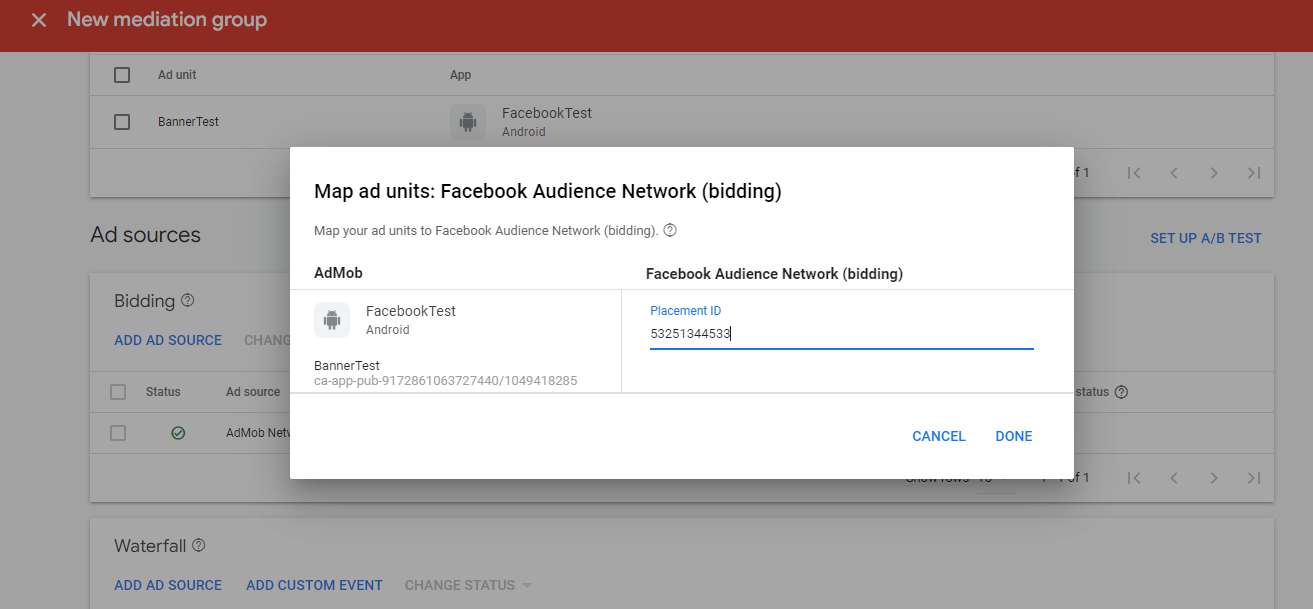This screenshot has height=609, width=1313.
Task: Click the Ad sources section heading
Action: coord(145,235)
